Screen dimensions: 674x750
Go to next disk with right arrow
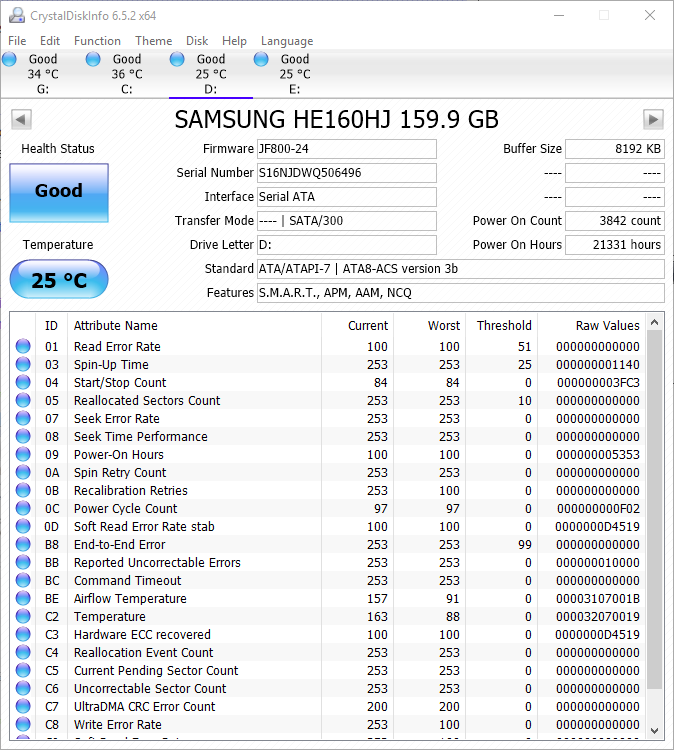coord(653,119)
